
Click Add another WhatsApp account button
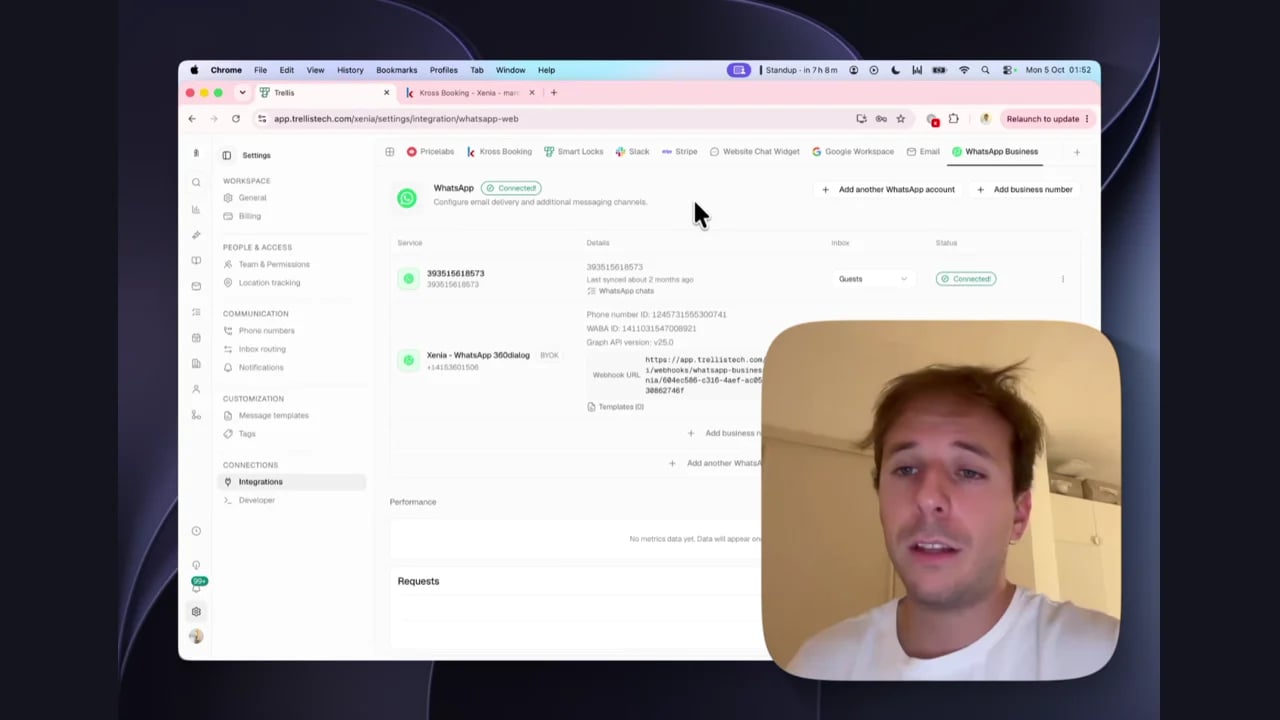pyautogui.click(x=888, y=189)
